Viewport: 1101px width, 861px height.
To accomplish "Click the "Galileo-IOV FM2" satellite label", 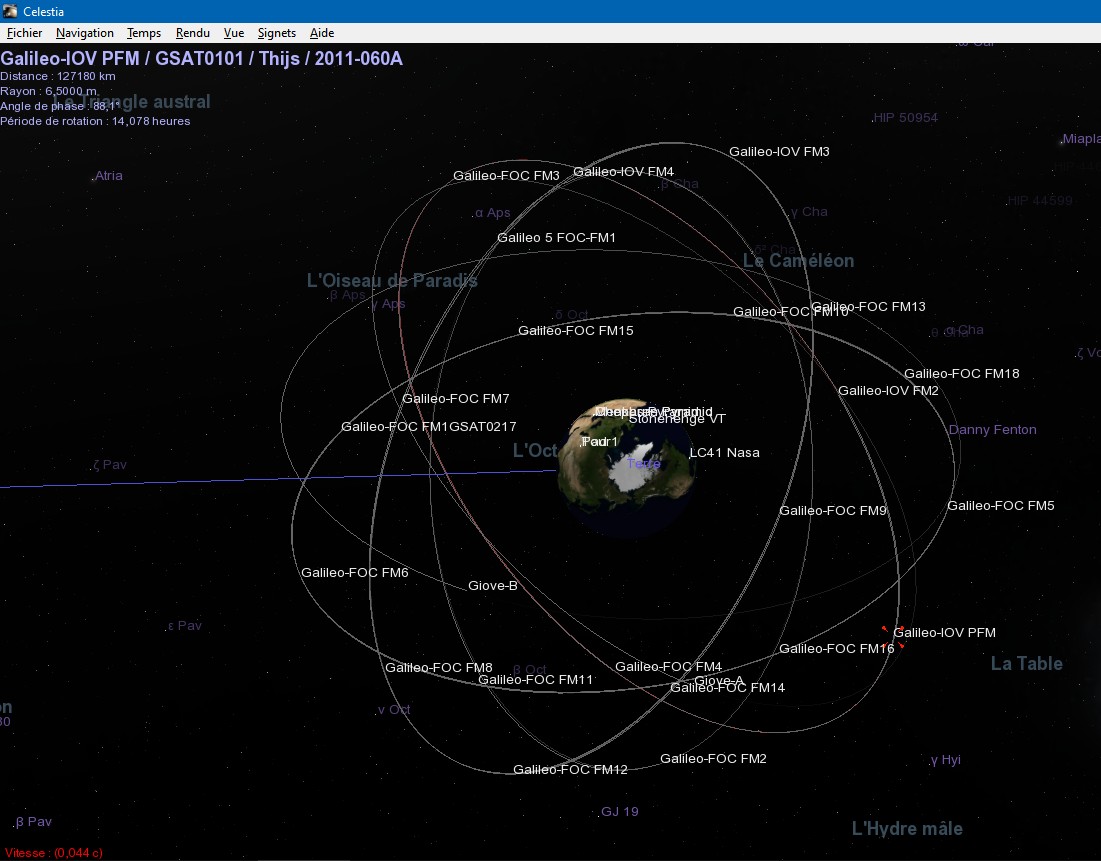I will tap(888, 390).
